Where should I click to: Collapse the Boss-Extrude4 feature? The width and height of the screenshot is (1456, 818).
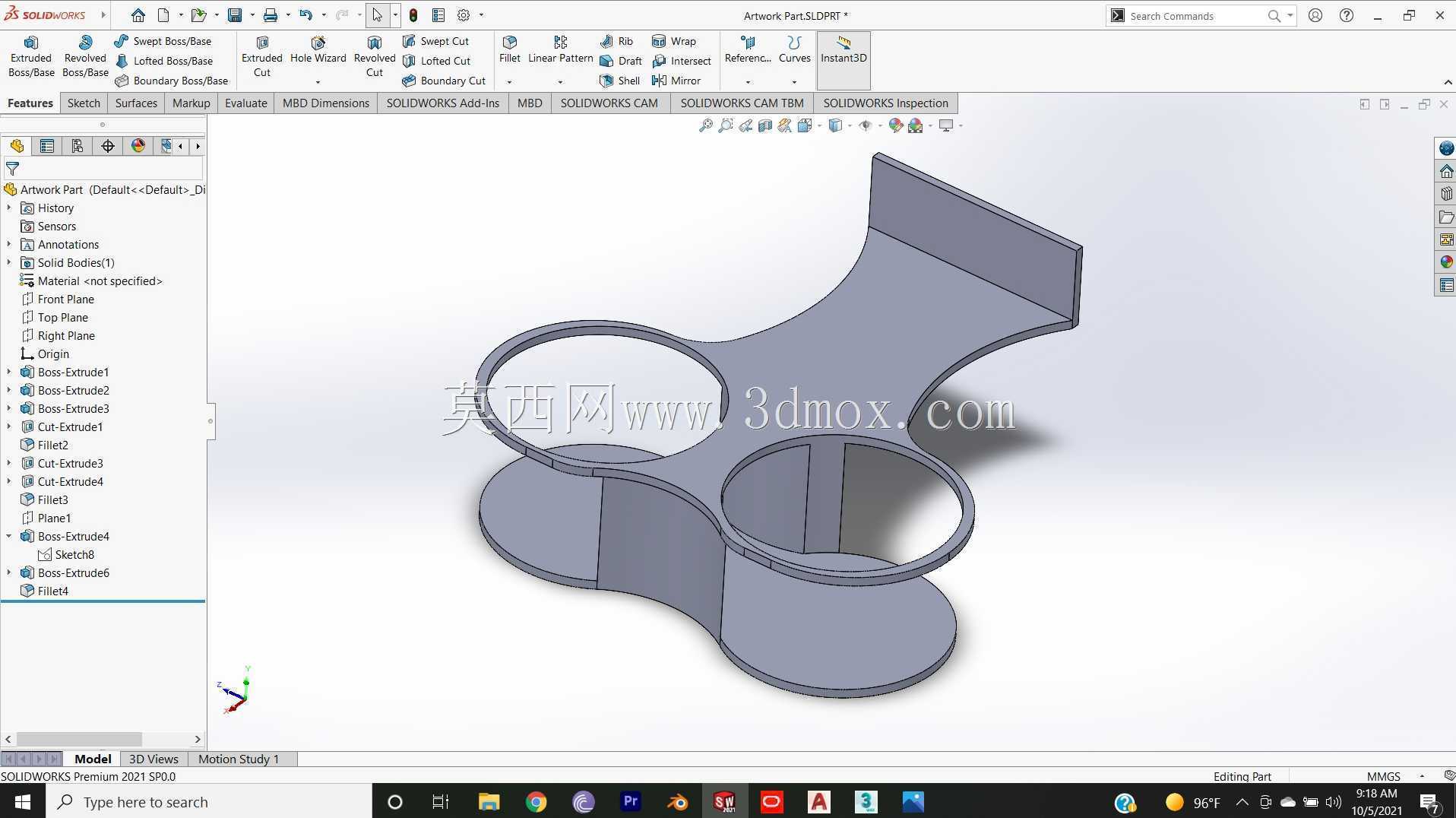coord(9,536)
